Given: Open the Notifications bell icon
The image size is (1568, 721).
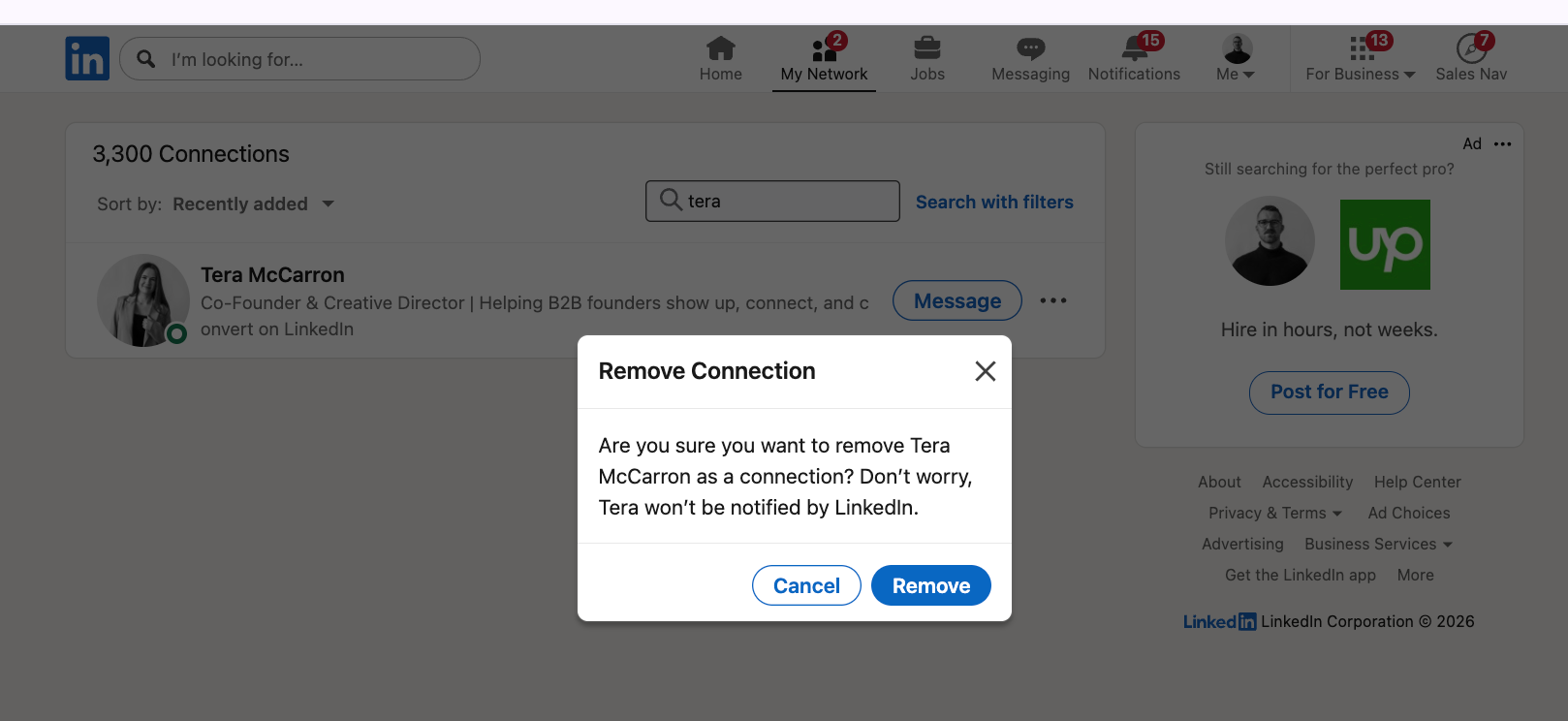Looking at the screenshot, I should (1134, 48).
